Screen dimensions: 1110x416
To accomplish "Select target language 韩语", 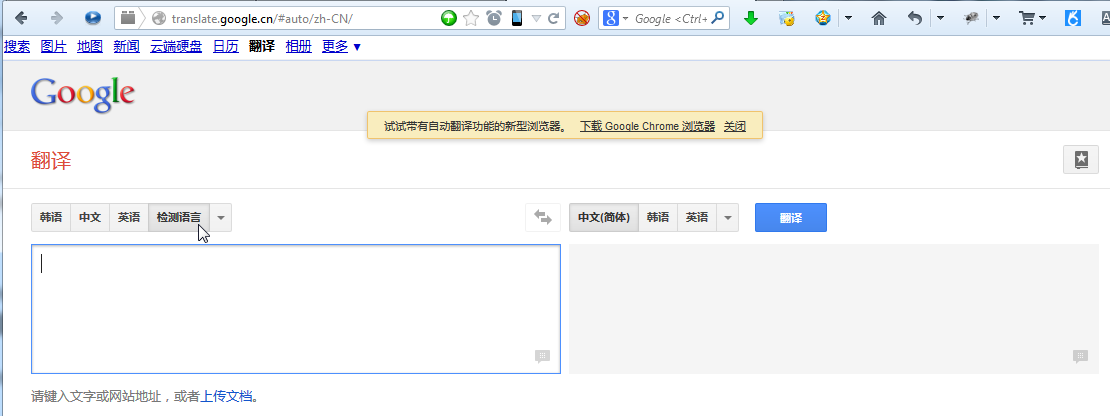I will pos(658,218).
